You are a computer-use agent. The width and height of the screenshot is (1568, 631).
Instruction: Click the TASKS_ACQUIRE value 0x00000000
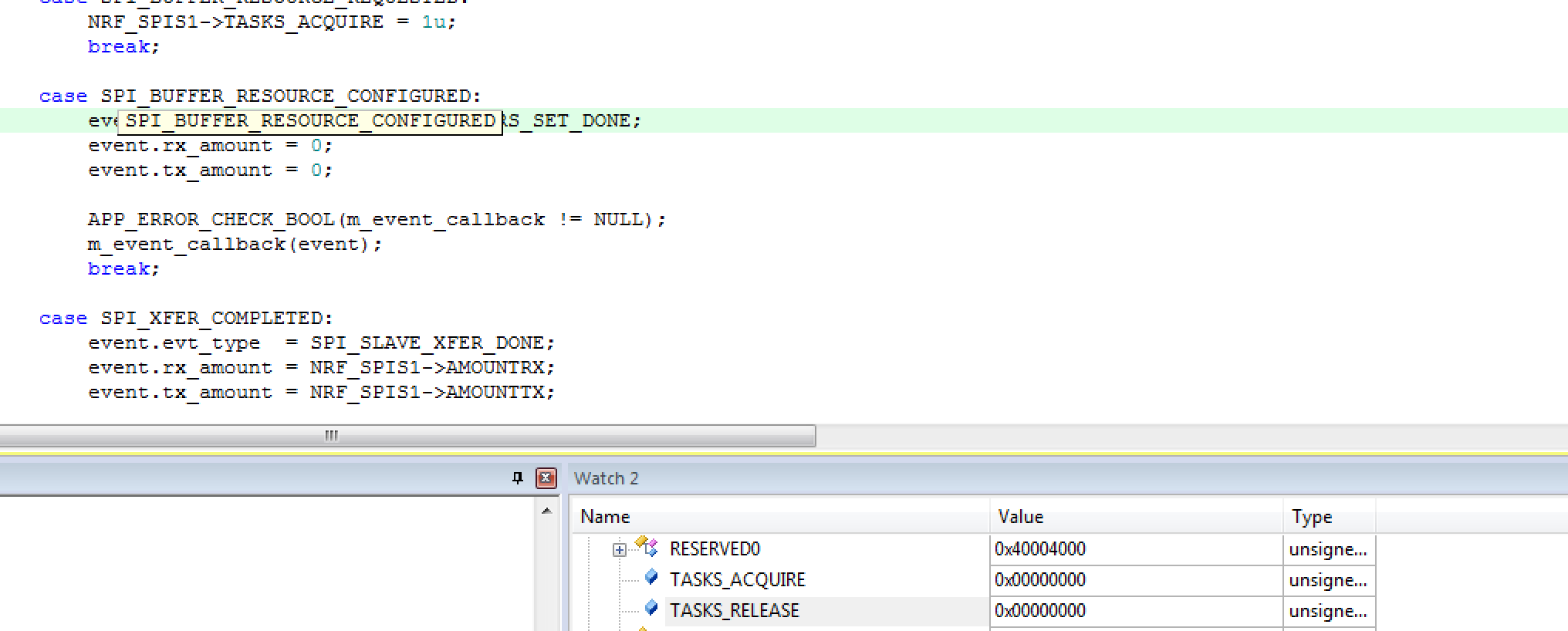coord(1039,580)
